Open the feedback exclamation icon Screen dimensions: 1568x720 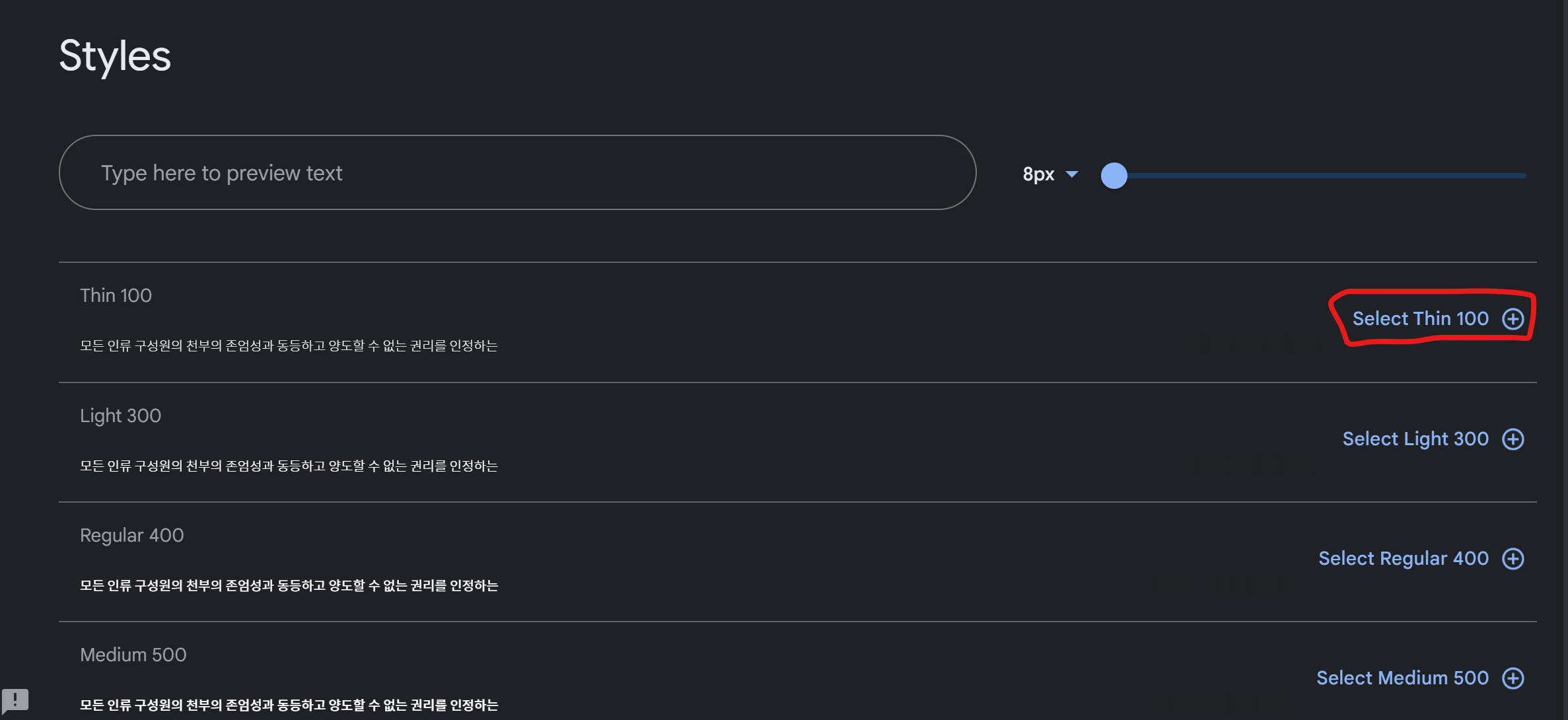[x=15, y=700]
